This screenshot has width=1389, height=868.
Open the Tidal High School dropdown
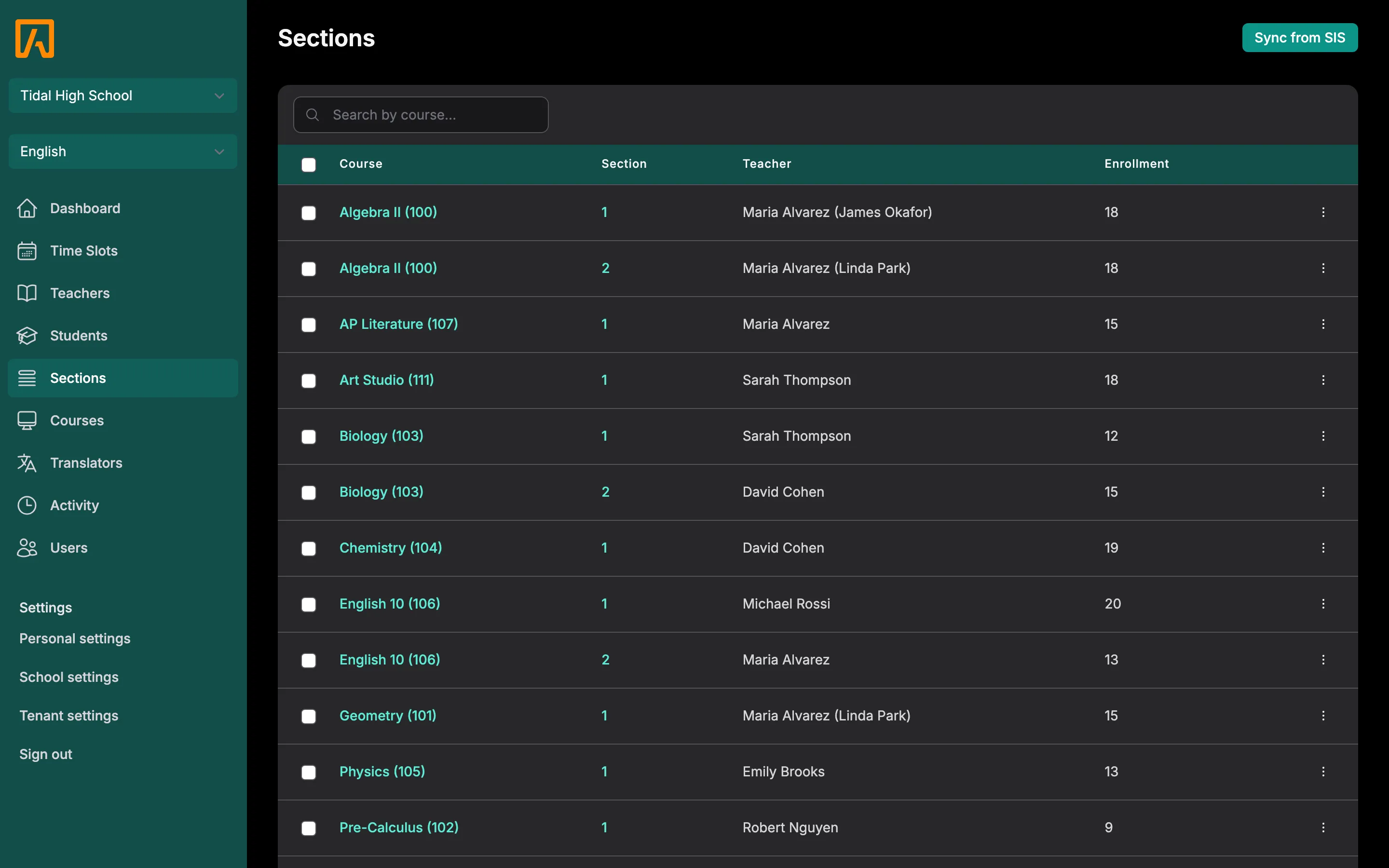(x=123, y=95)
